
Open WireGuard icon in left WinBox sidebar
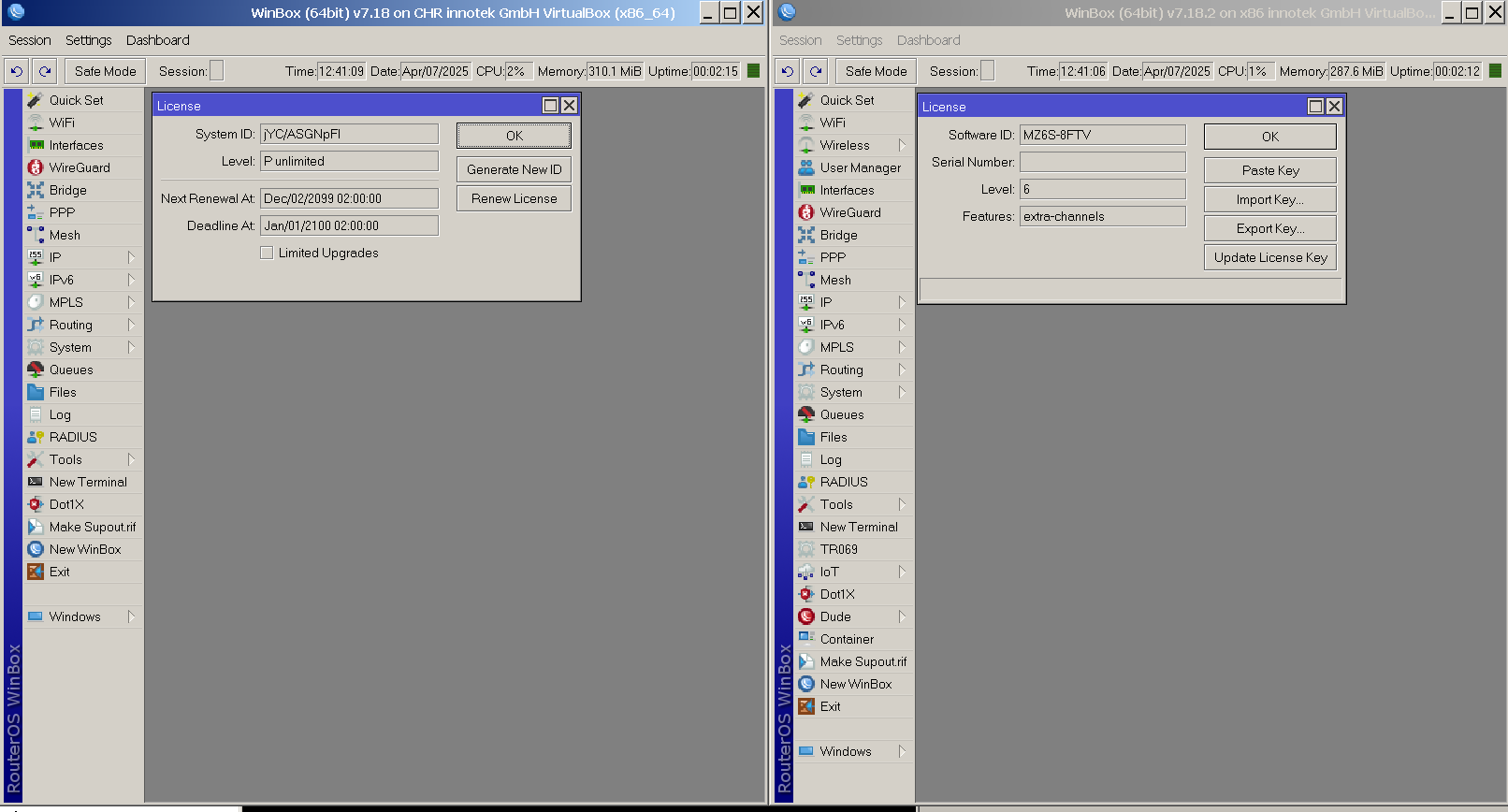[x=36, y=167]
